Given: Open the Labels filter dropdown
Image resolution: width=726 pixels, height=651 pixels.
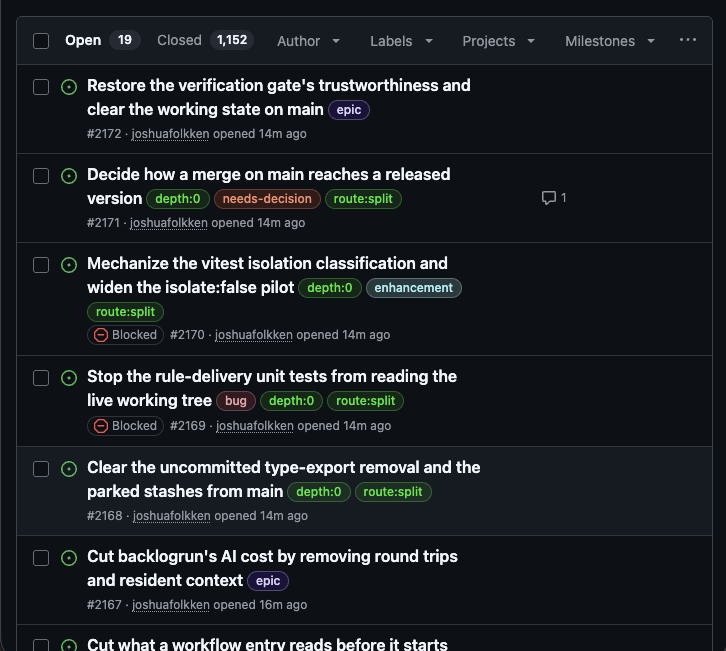Looking at the screenshot, I should pos(401,41).
